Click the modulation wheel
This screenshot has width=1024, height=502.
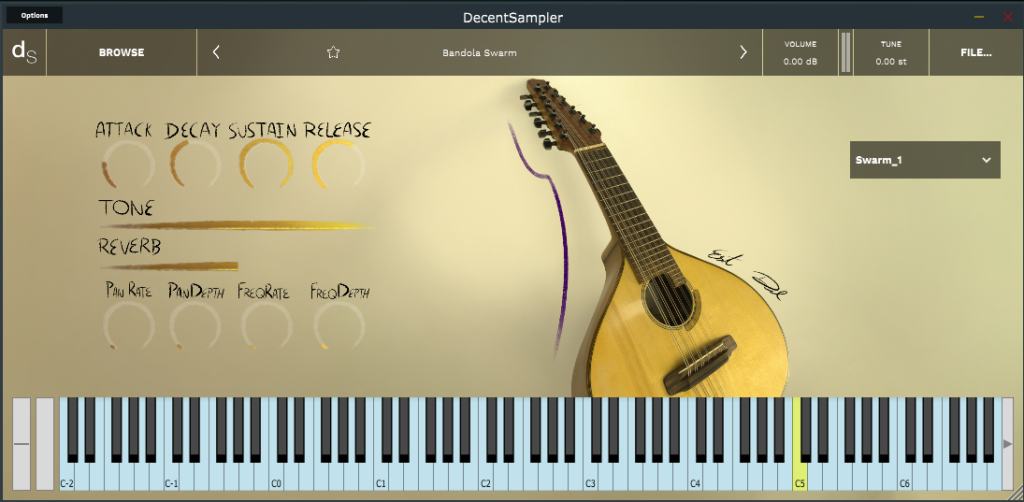click(x=44, y=444)
